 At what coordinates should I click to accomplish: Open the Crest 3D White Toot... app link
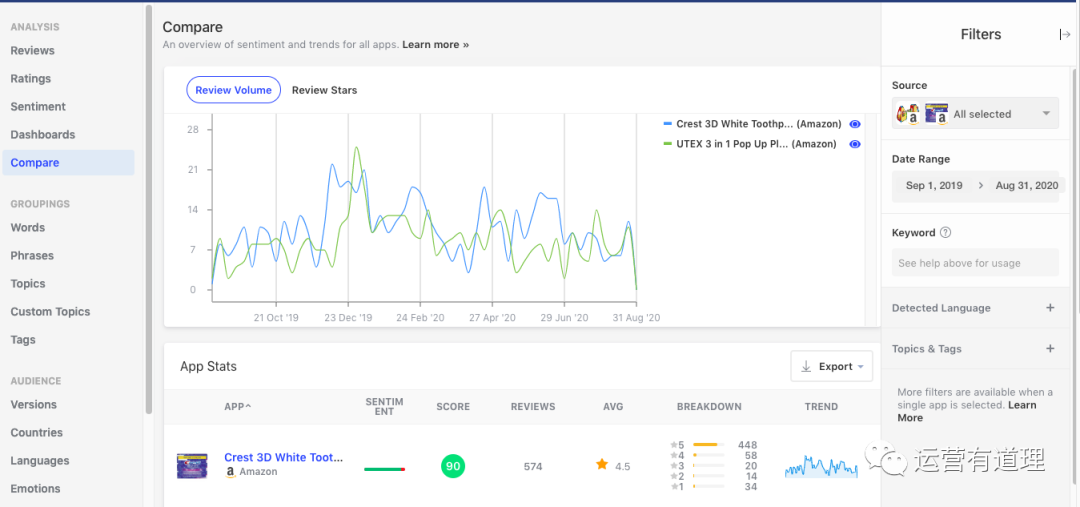(x=283, y=457)
